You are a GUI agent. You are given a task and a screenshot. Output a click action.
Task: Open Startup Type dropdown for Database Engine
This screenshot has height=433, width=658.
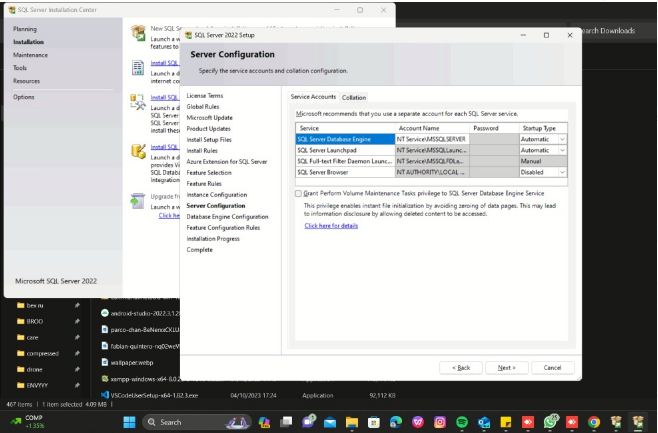[562, 139]
